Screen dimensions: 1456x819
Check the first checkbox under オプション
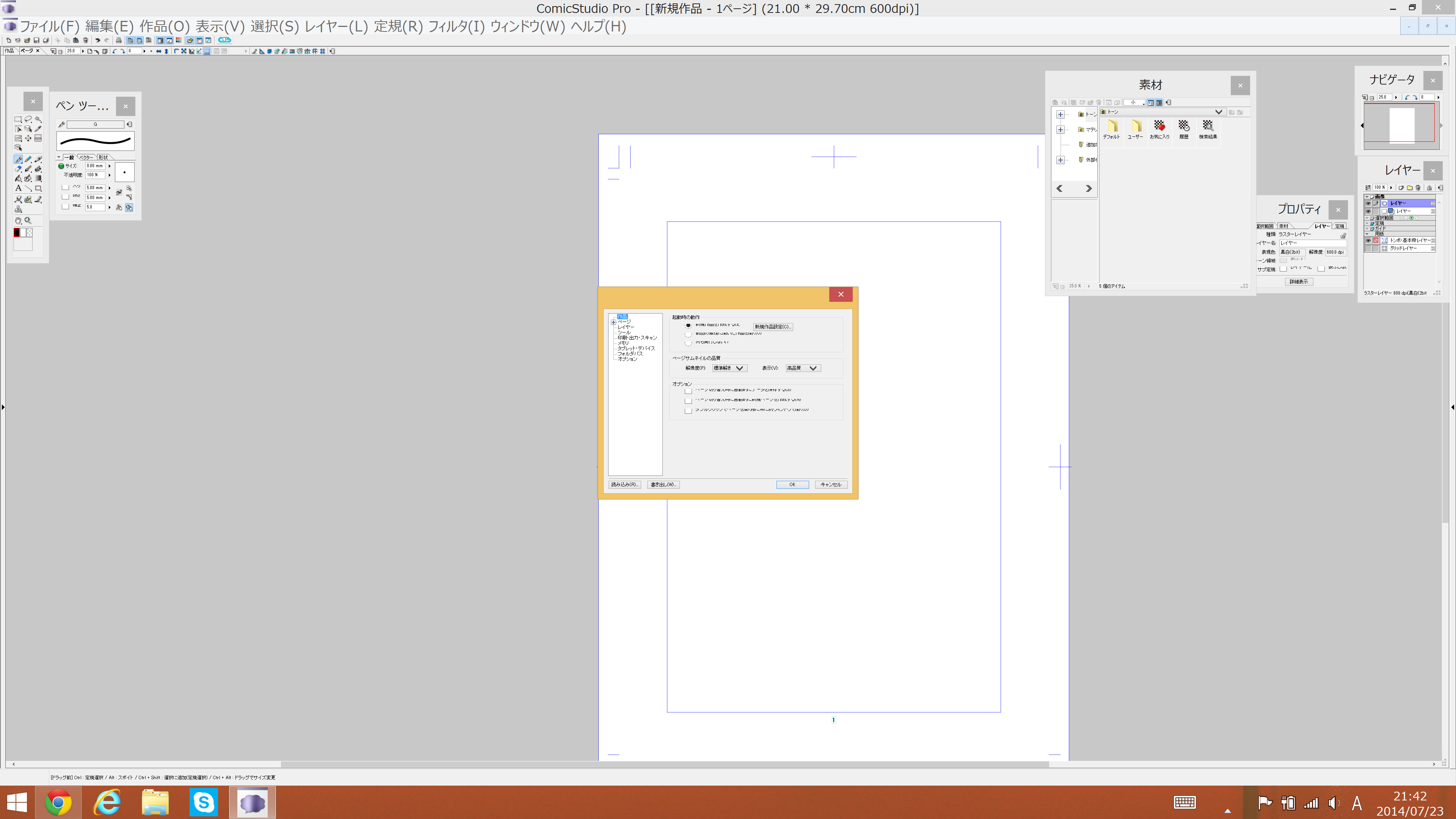coord(688,391)
